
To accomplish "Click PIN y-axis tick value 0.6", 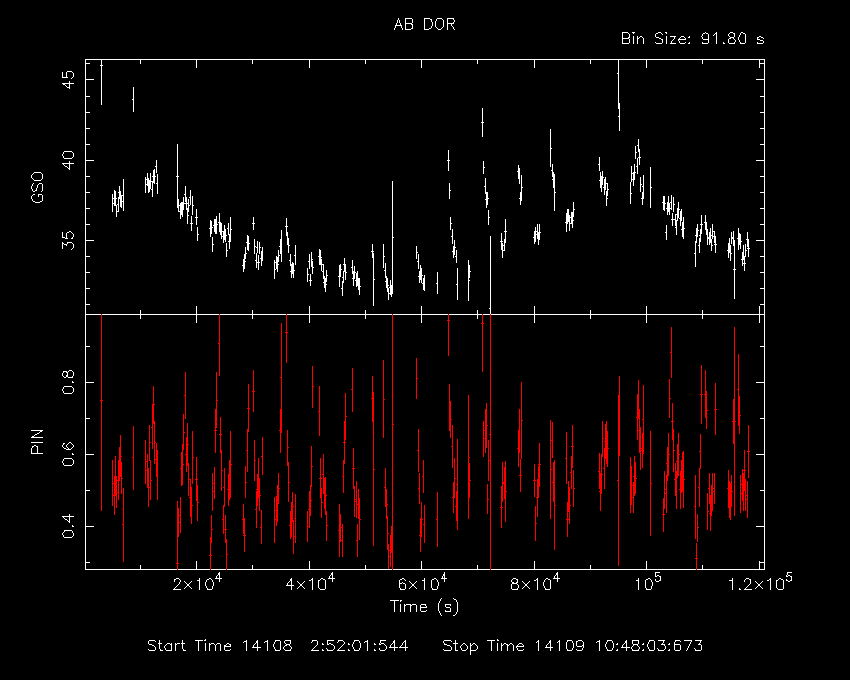I will point(69,454).
